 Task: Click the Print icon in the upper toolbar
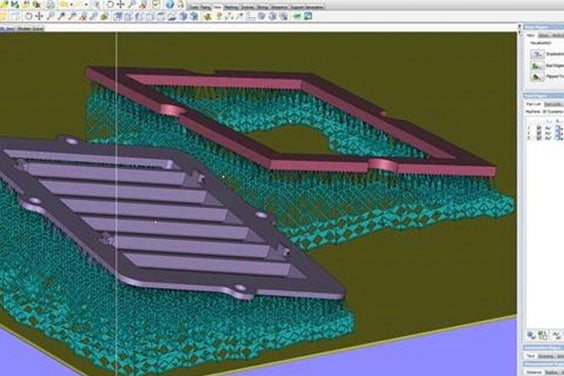click(x=50, y=4)
